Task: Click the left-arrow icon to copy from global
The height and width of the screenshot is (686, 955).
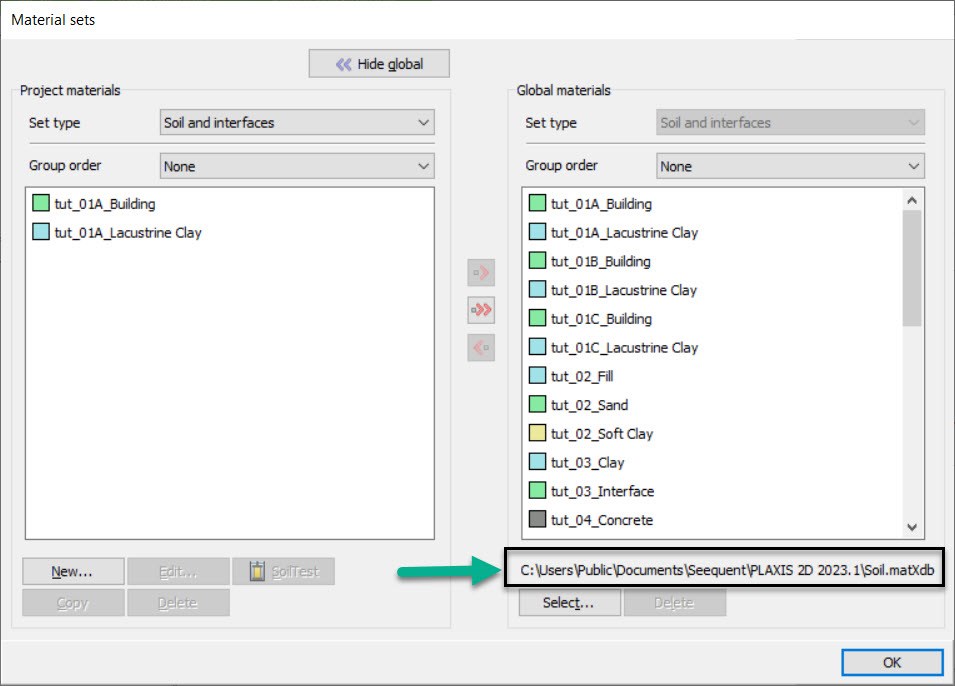Action: (481, 349)
